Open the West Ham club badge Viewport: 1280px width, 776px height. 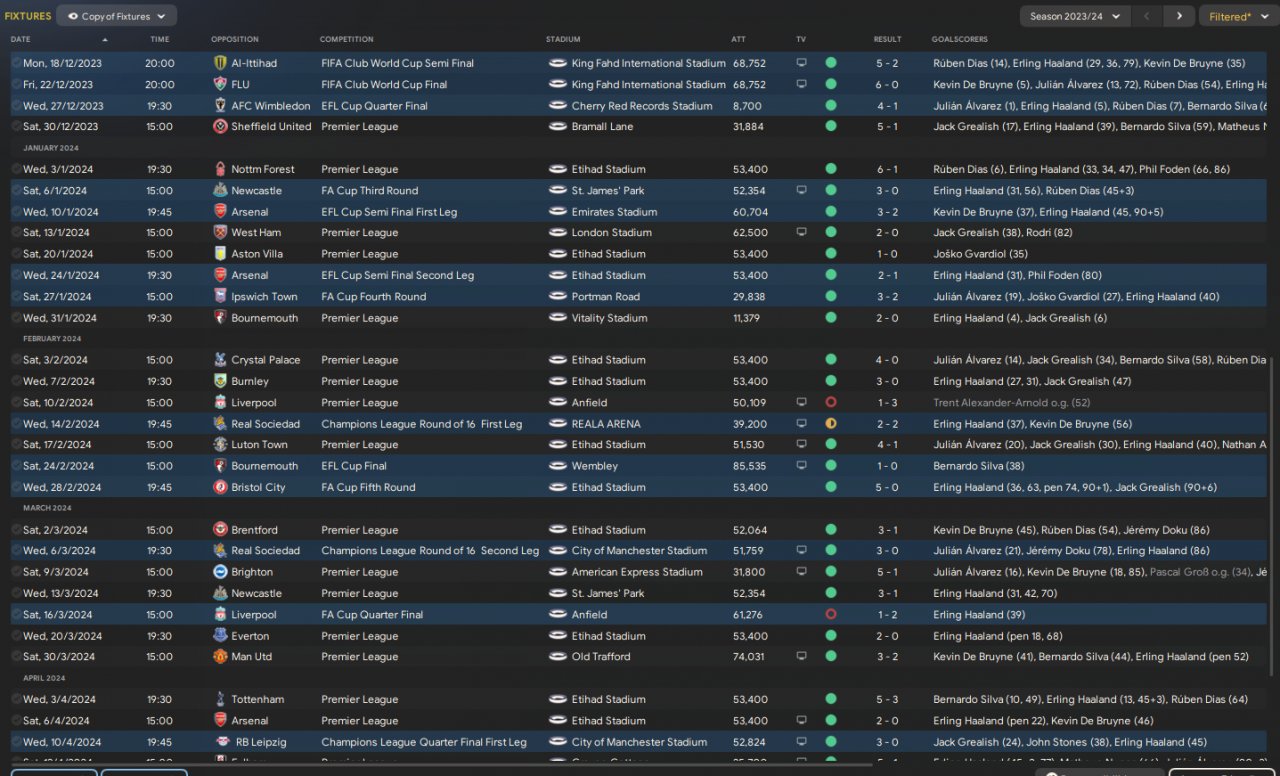point(220,233)
